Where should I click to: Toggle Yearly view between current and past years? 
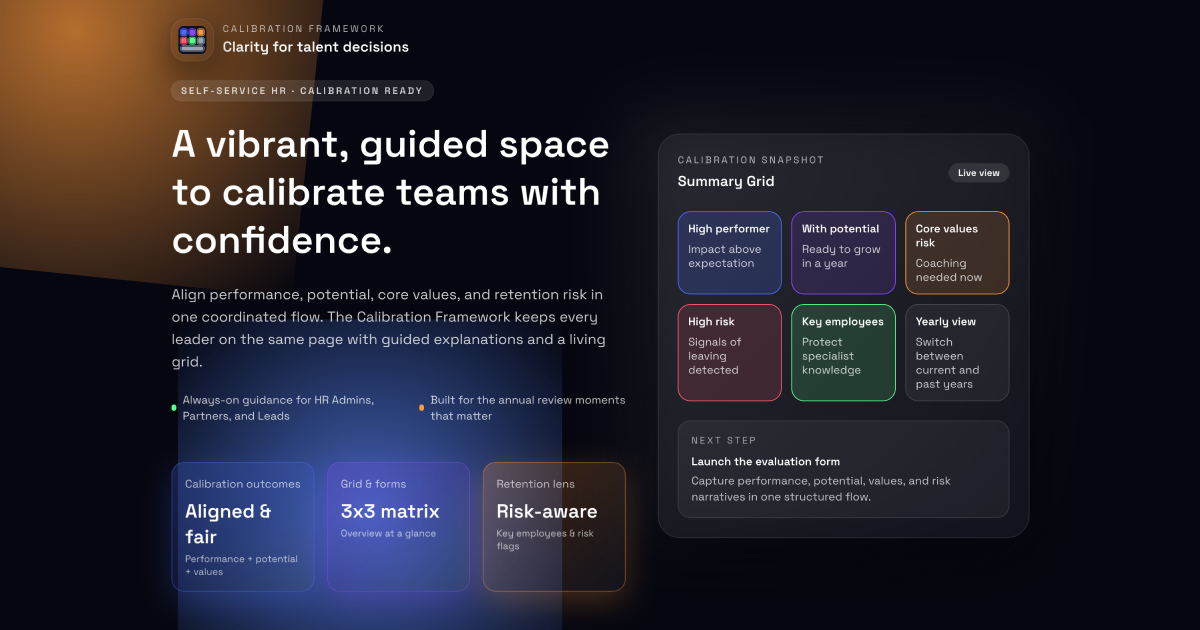point(957,352)
